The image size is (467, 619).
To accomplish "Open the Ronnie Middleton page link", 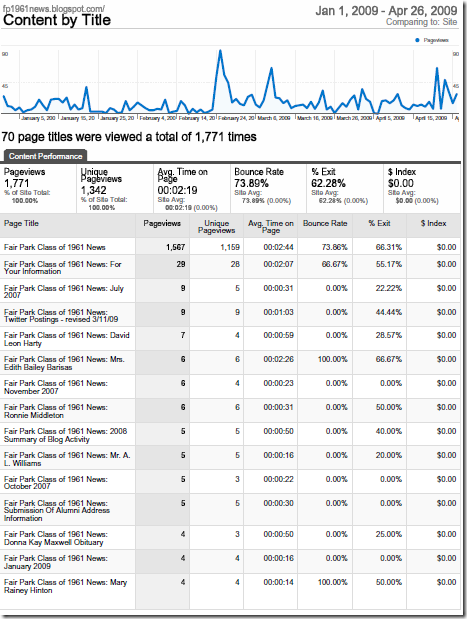I will pos(56,411).
